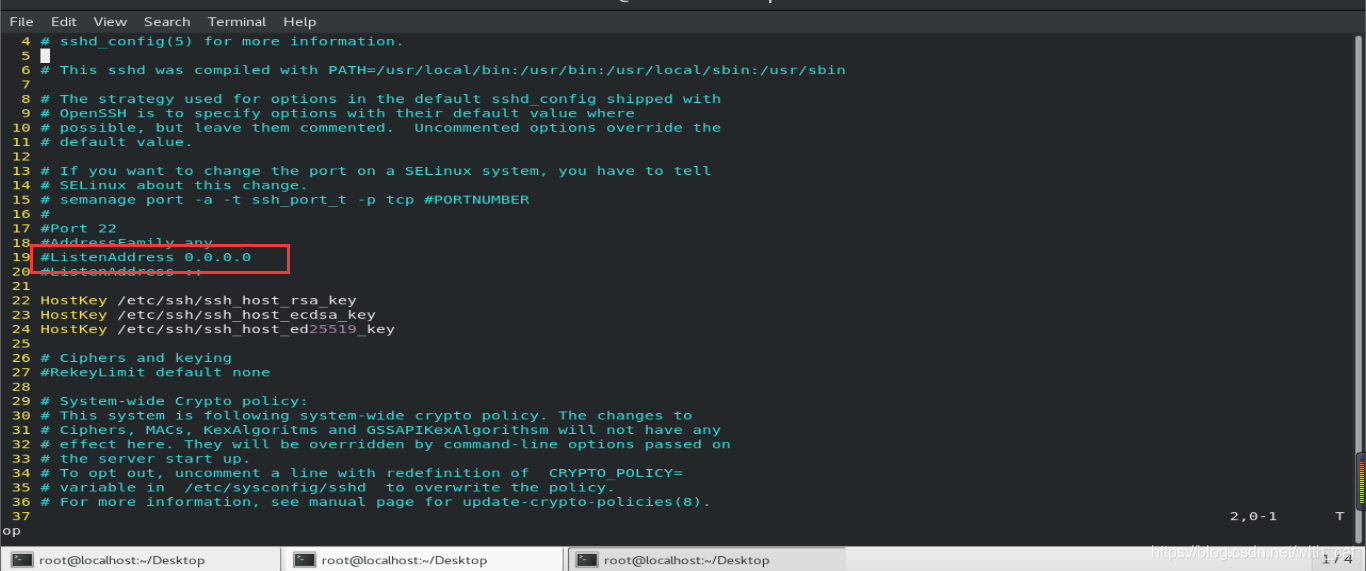The height and width of the screenshot is (571, 1366).
Task: Click 'The strategy used for options' line
Action: click(x=380, y=99)
